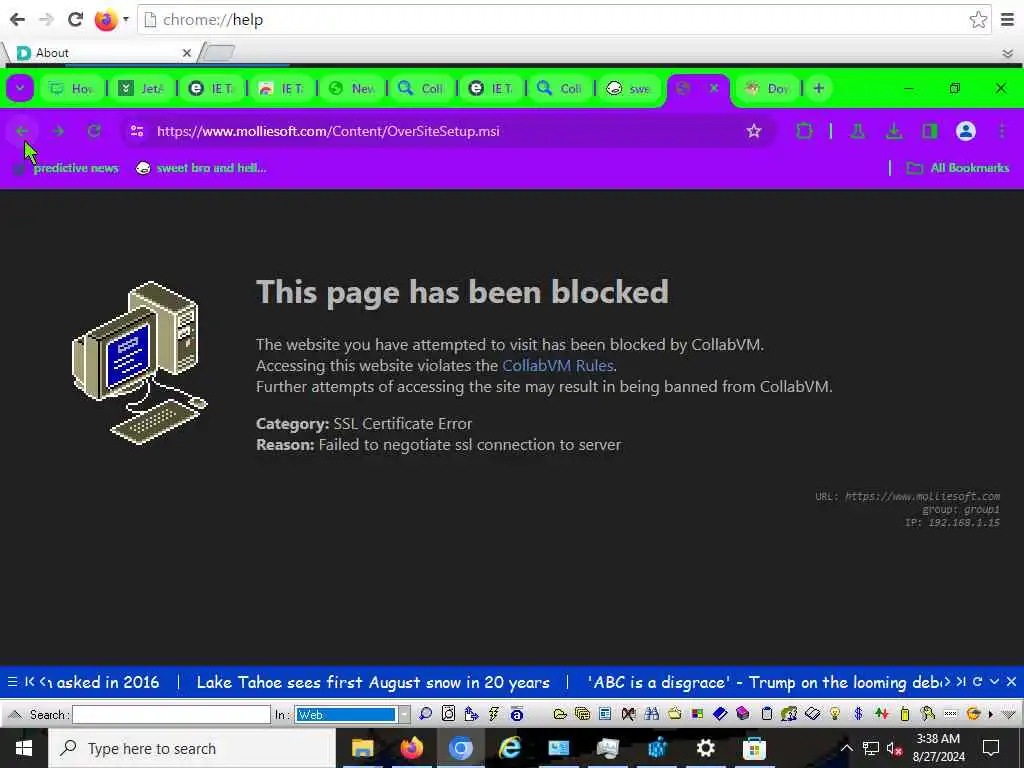
Task: Click the molliesoft URL in the purple address bar
Action: pyautogui.click(x=328, y=131)
